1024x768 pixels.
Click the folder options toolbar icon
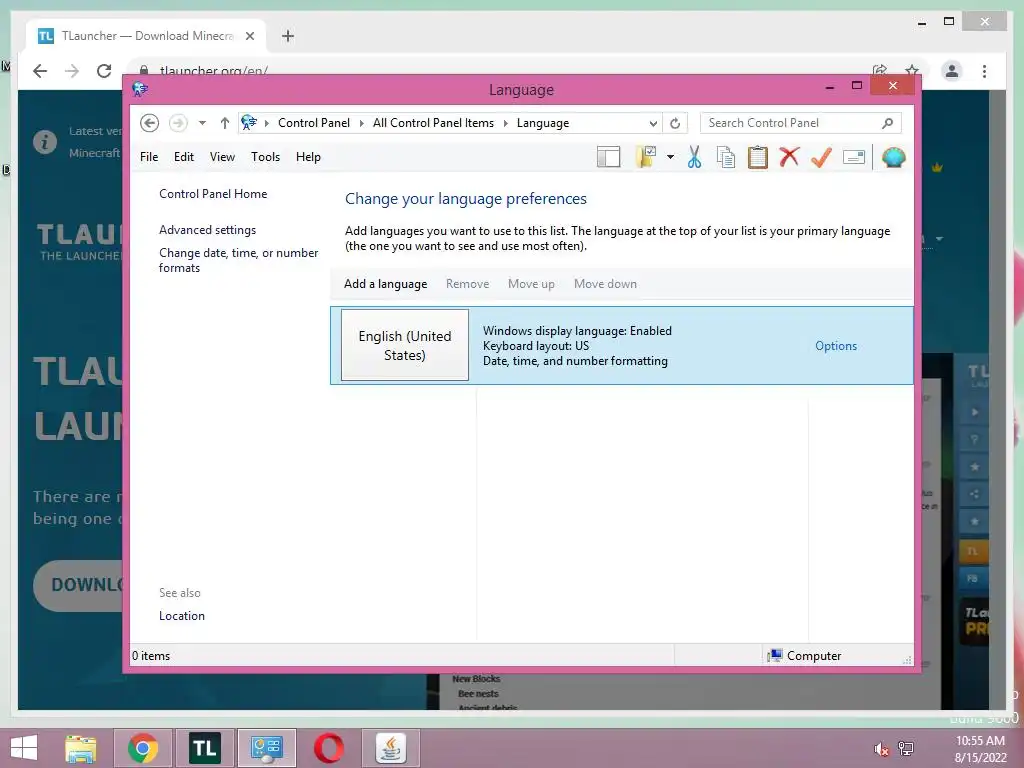tap(645, 157)
